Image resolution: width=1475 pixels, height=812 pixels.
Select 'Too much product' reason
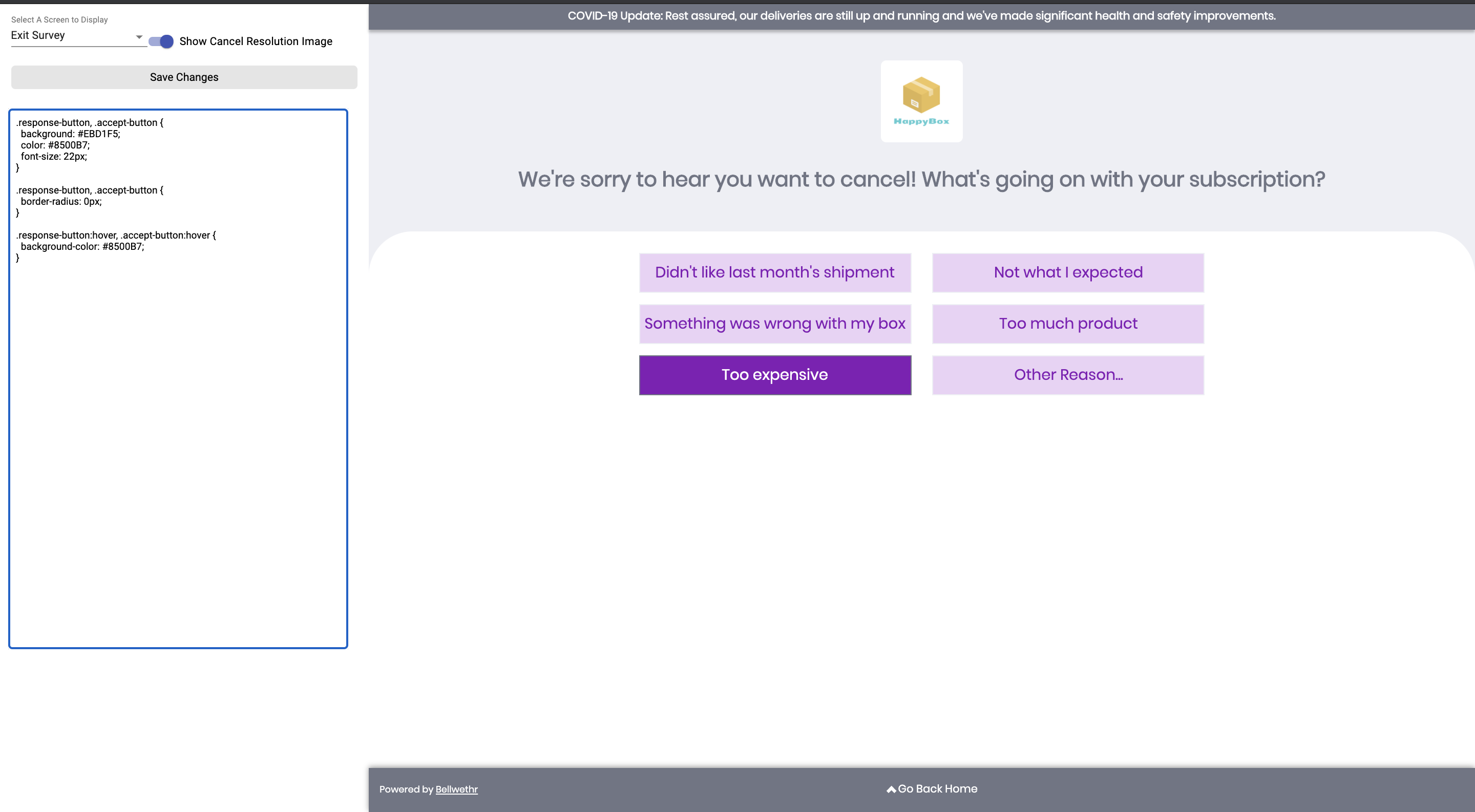1068,323
